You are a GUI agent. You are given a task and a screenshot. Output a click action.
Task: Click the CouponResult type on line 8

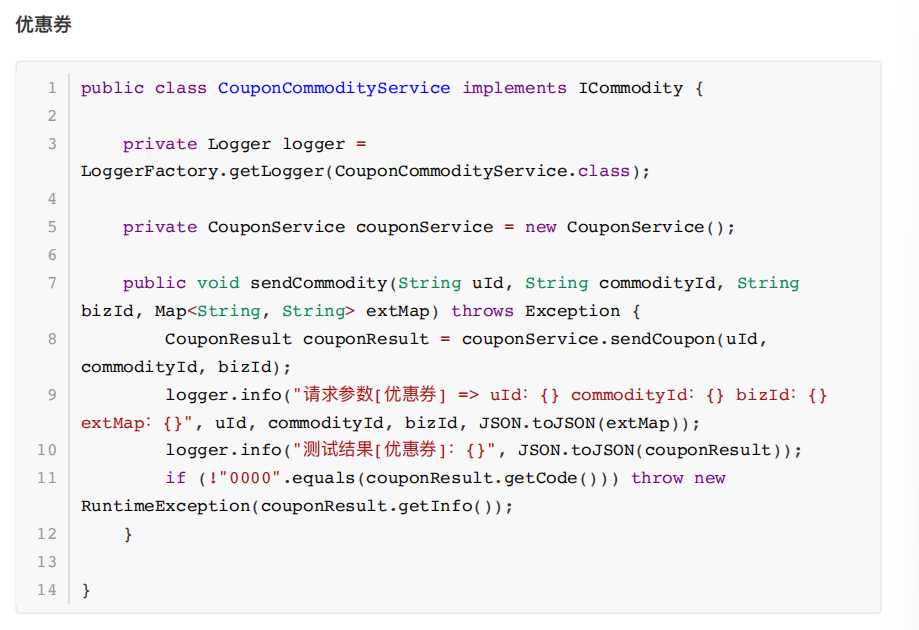click(228, 339)
